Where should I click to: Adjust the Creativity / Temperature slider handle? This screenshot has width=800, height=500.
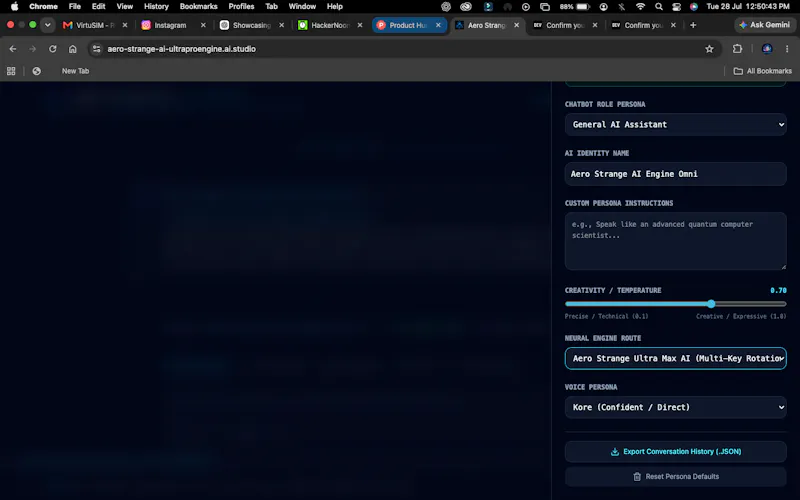click(711, 304)
